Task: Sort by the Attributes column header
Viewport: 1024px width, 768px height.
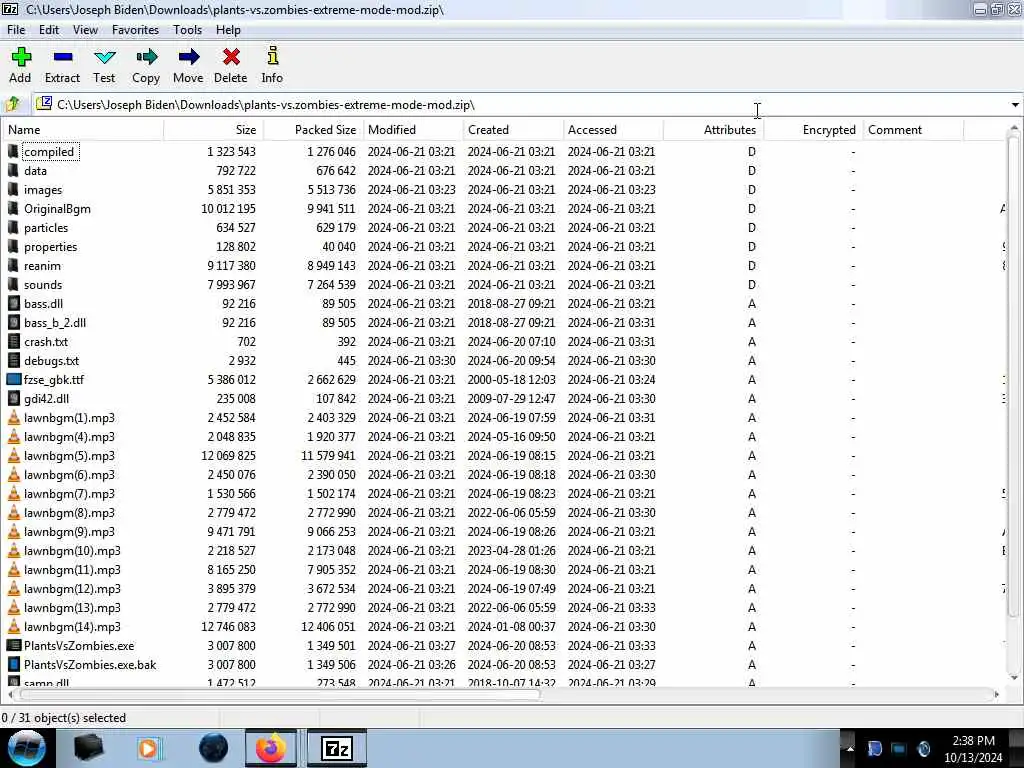Action: tap(713, 130)
